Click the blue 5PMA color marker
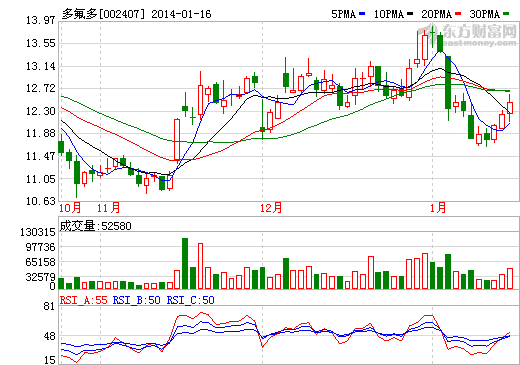520x365 pixels. pos(362,14)
